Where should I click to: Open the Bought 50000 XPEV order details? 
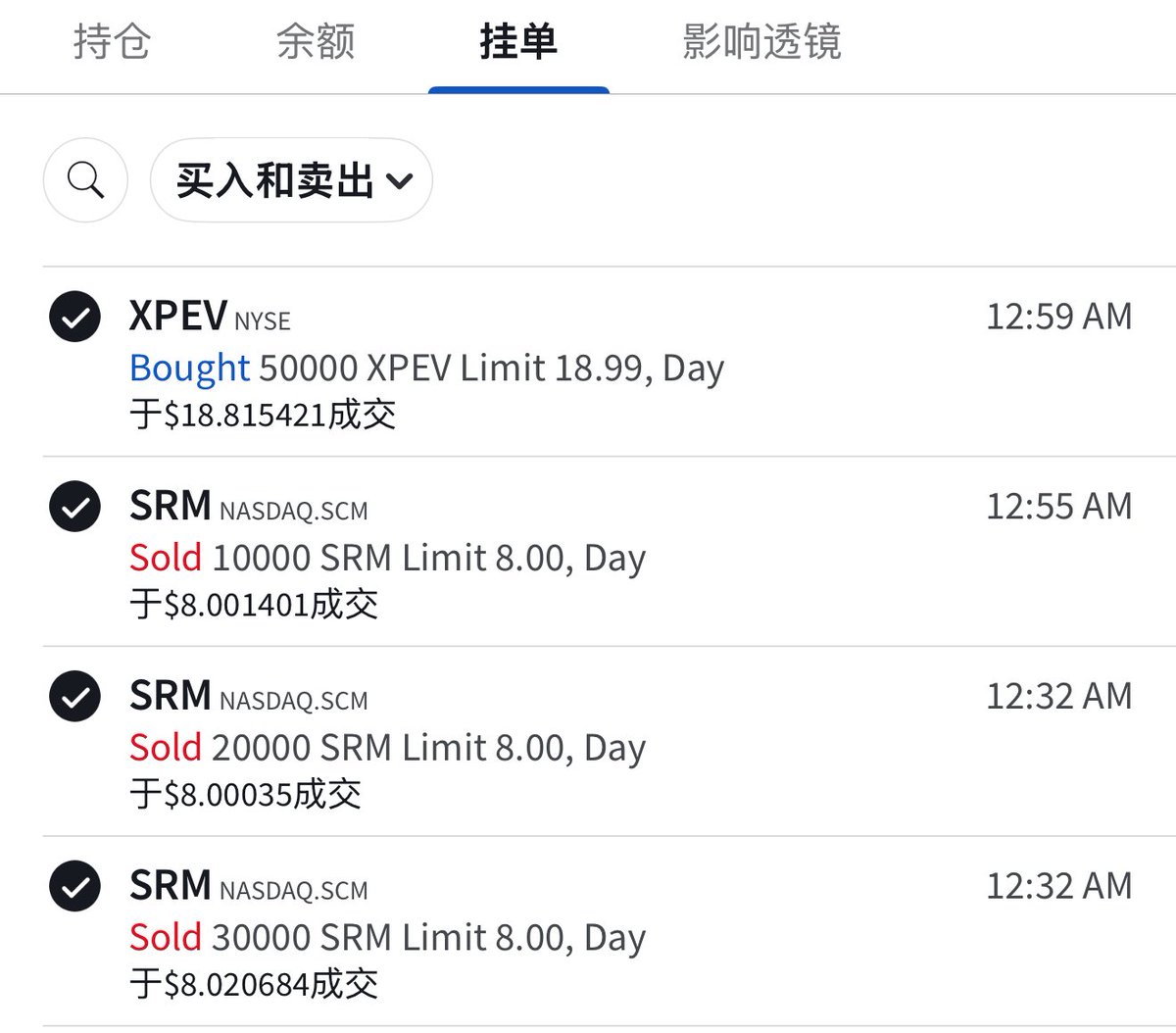(426, 369)
